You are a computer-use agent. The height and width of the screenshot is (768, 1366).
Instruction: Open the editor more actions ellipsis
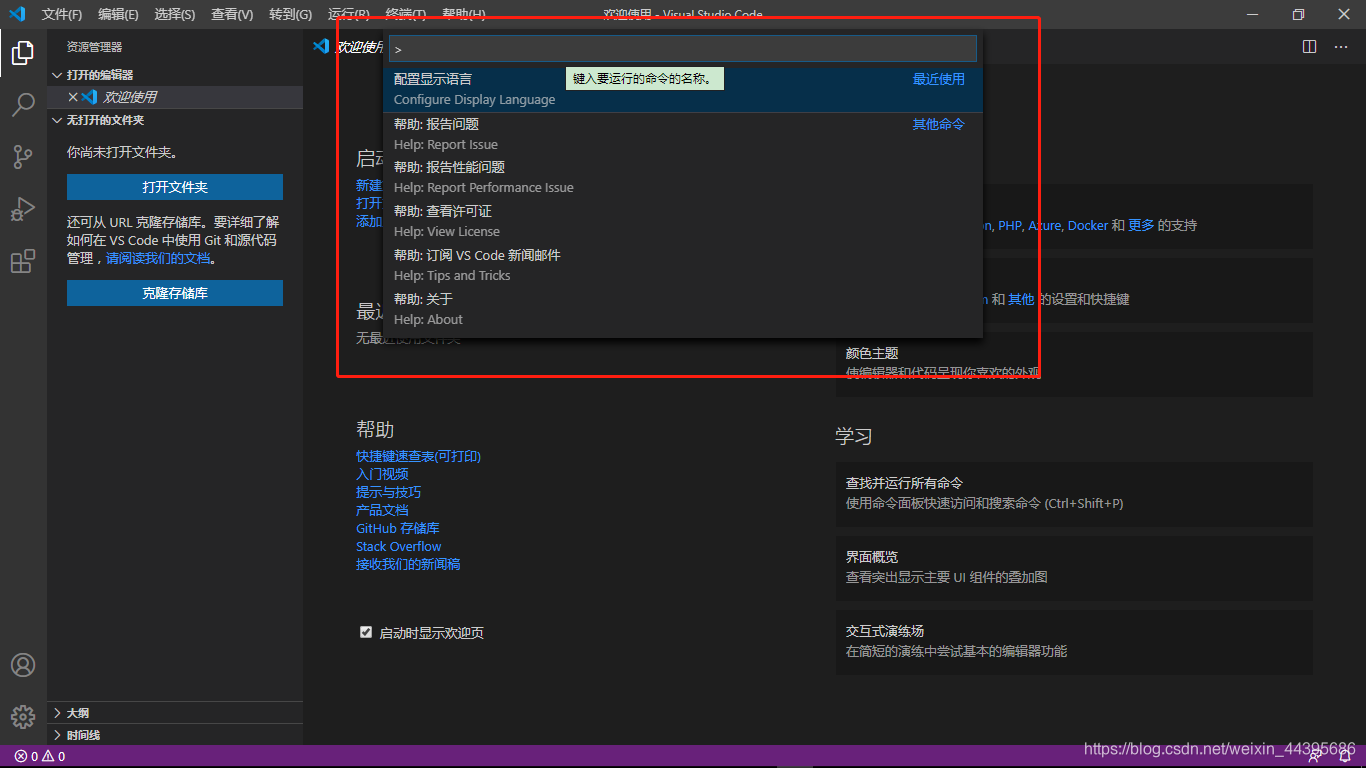(1342, 46)
